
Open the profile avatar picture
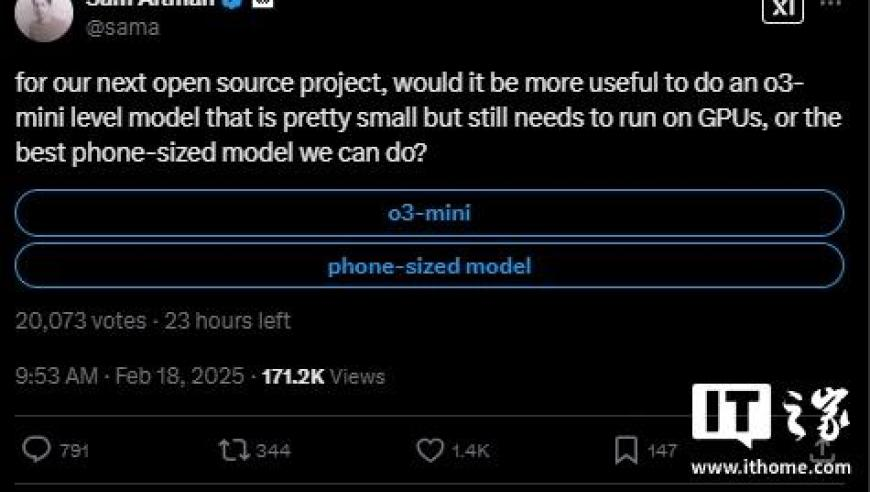tap(44, 17)
